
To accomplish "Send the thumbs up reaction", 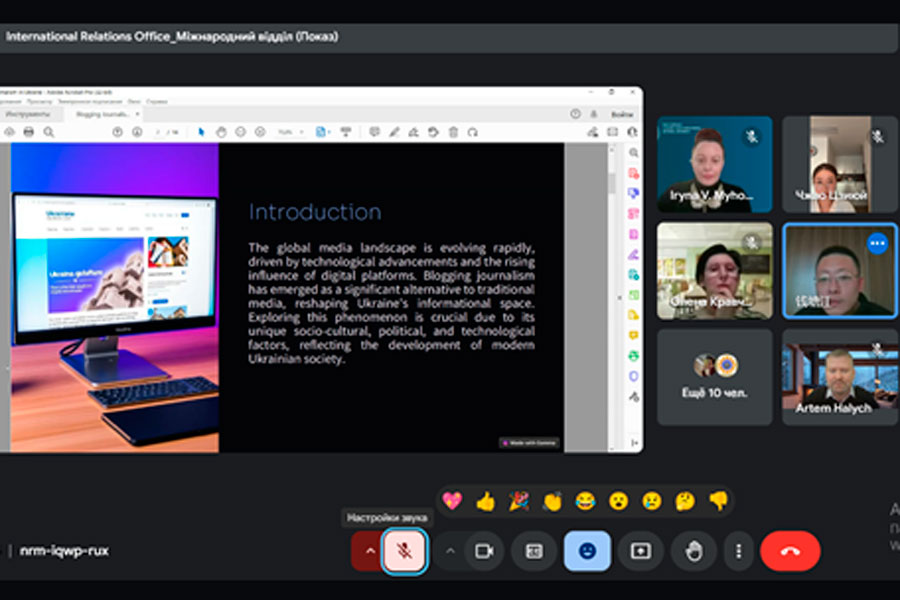I will click(486, 501).
